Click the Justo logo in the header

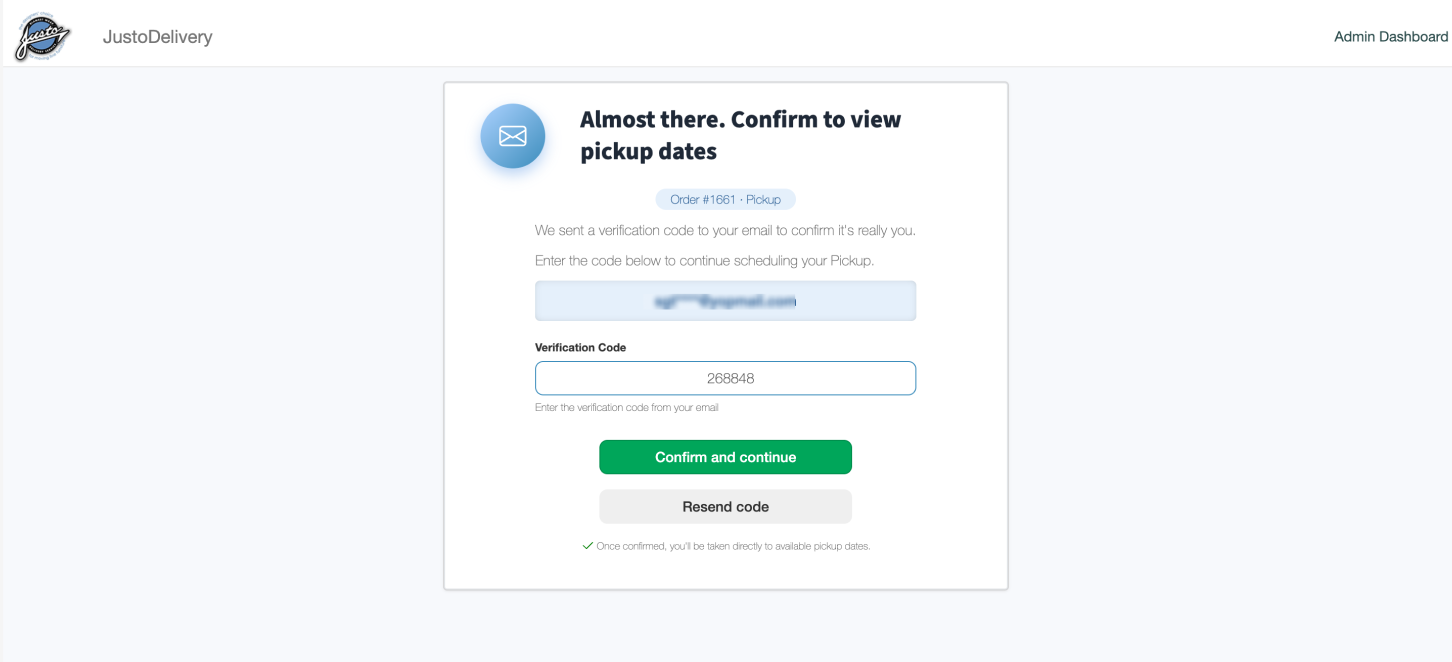[42, 38]
